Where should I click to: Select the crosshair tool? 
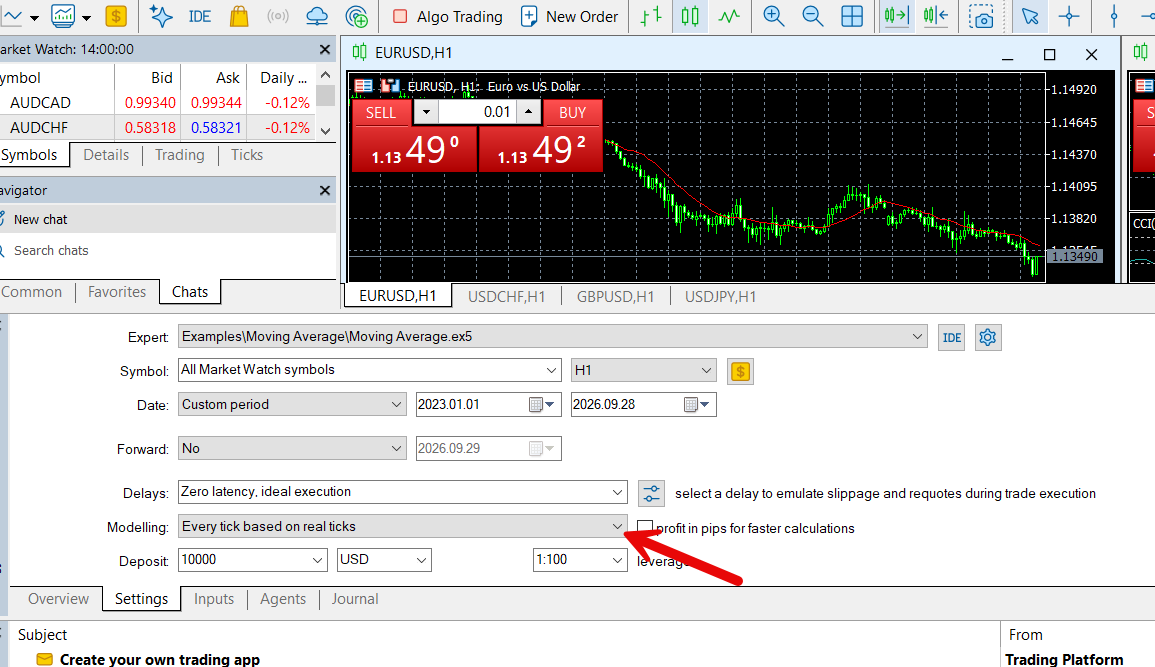pos(1069,16)
